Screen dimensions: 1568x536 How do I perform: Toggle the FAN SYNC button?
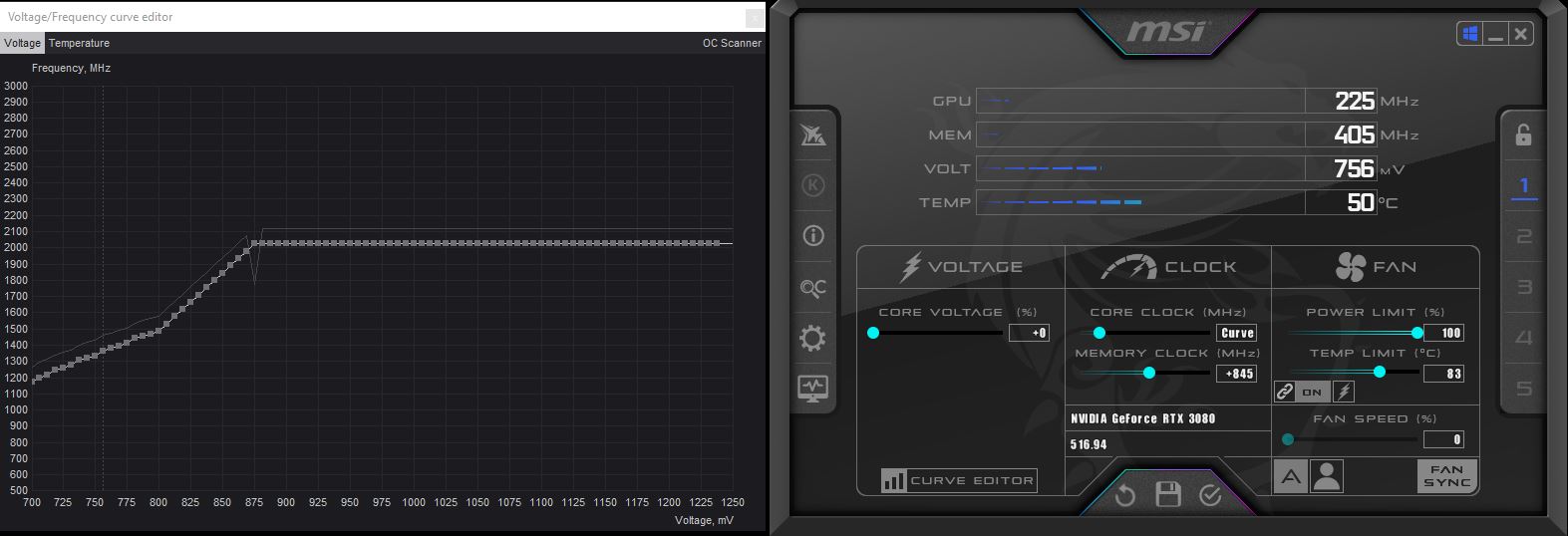tap(1446, 476)
